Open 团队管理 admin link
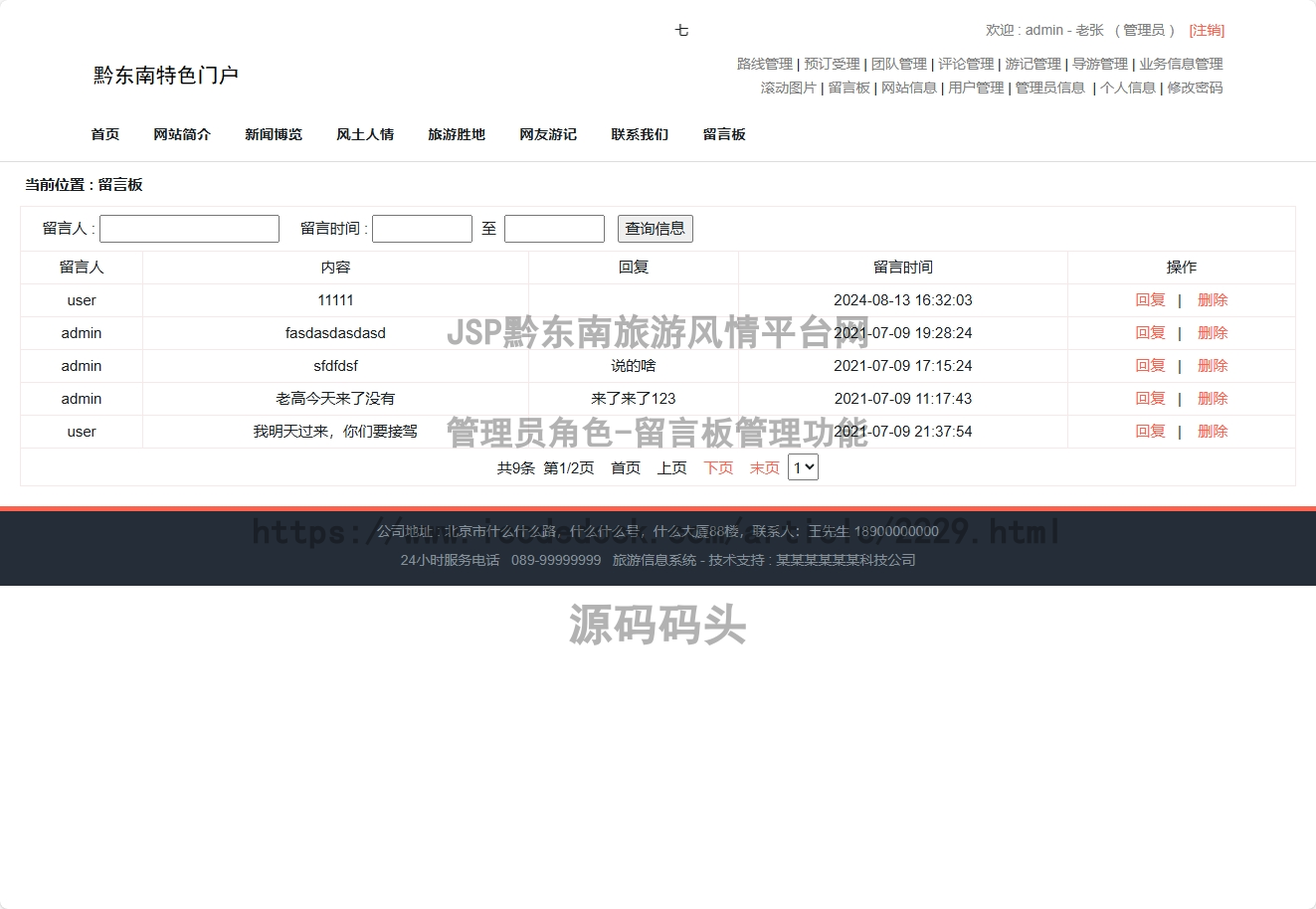Image resolution: width=1316 pixels, height=909 pixels. pyautogui.click(x=899, y=64)
